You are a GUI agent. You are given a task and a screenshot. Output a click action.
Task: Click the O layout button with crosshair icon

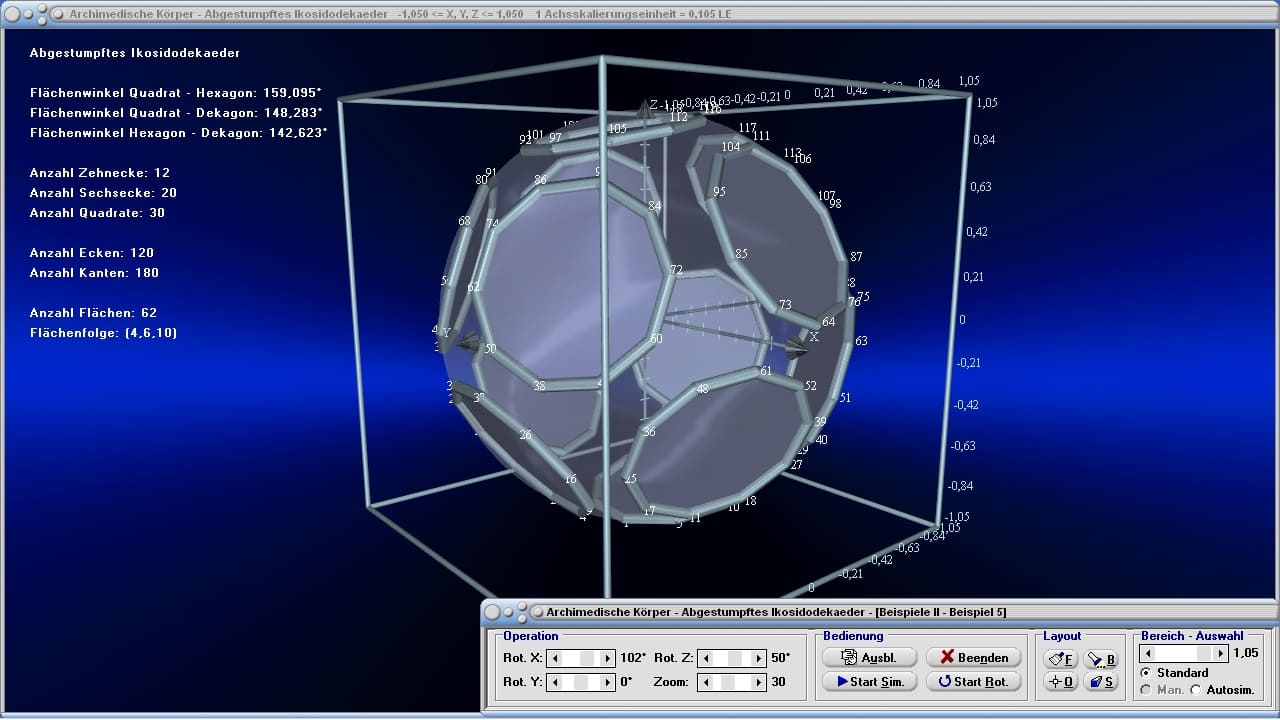1060,681
